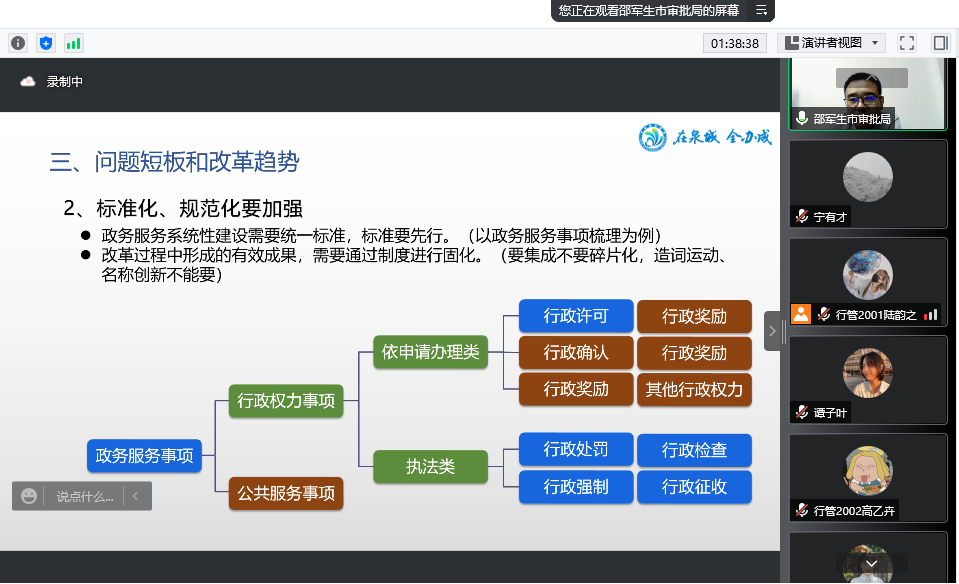Open the 演讲者视图 view dropdown
959x584 pixels.
[832, 43]
